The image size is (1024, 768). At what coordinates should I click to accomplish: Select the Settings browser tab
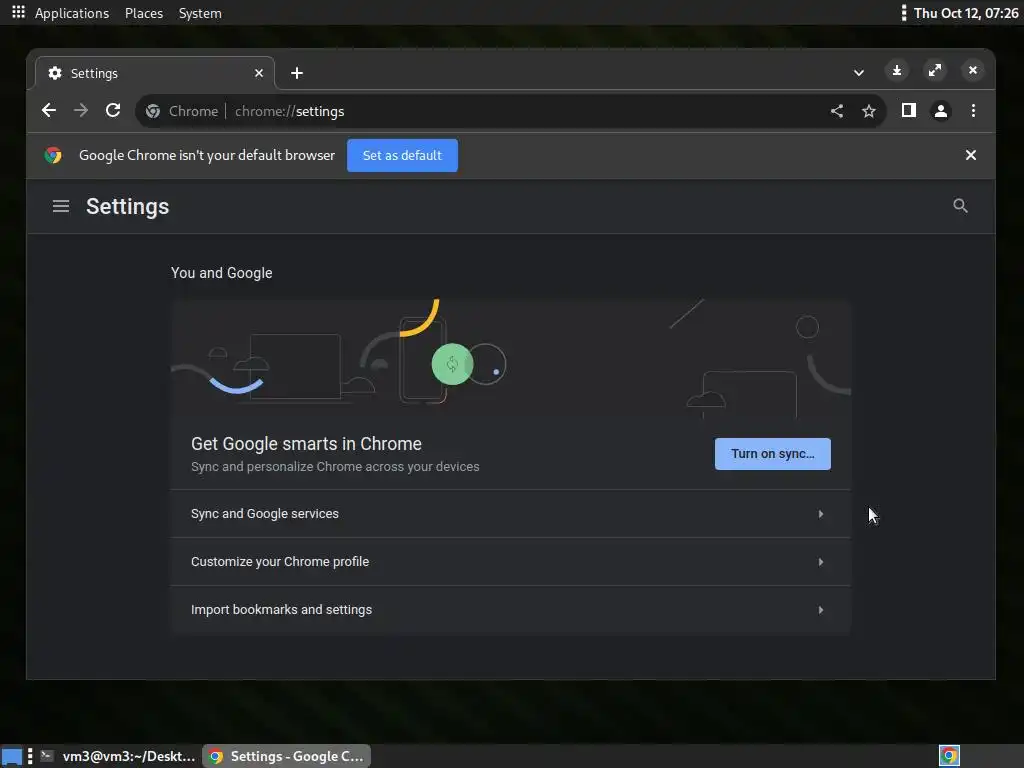point(155,73)
